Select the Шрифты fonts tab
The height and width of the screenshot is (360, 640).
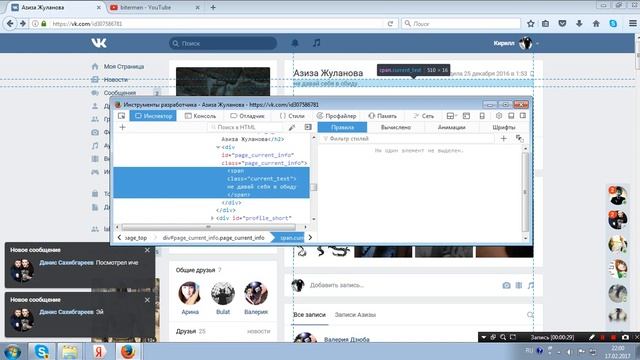(504, 127)
